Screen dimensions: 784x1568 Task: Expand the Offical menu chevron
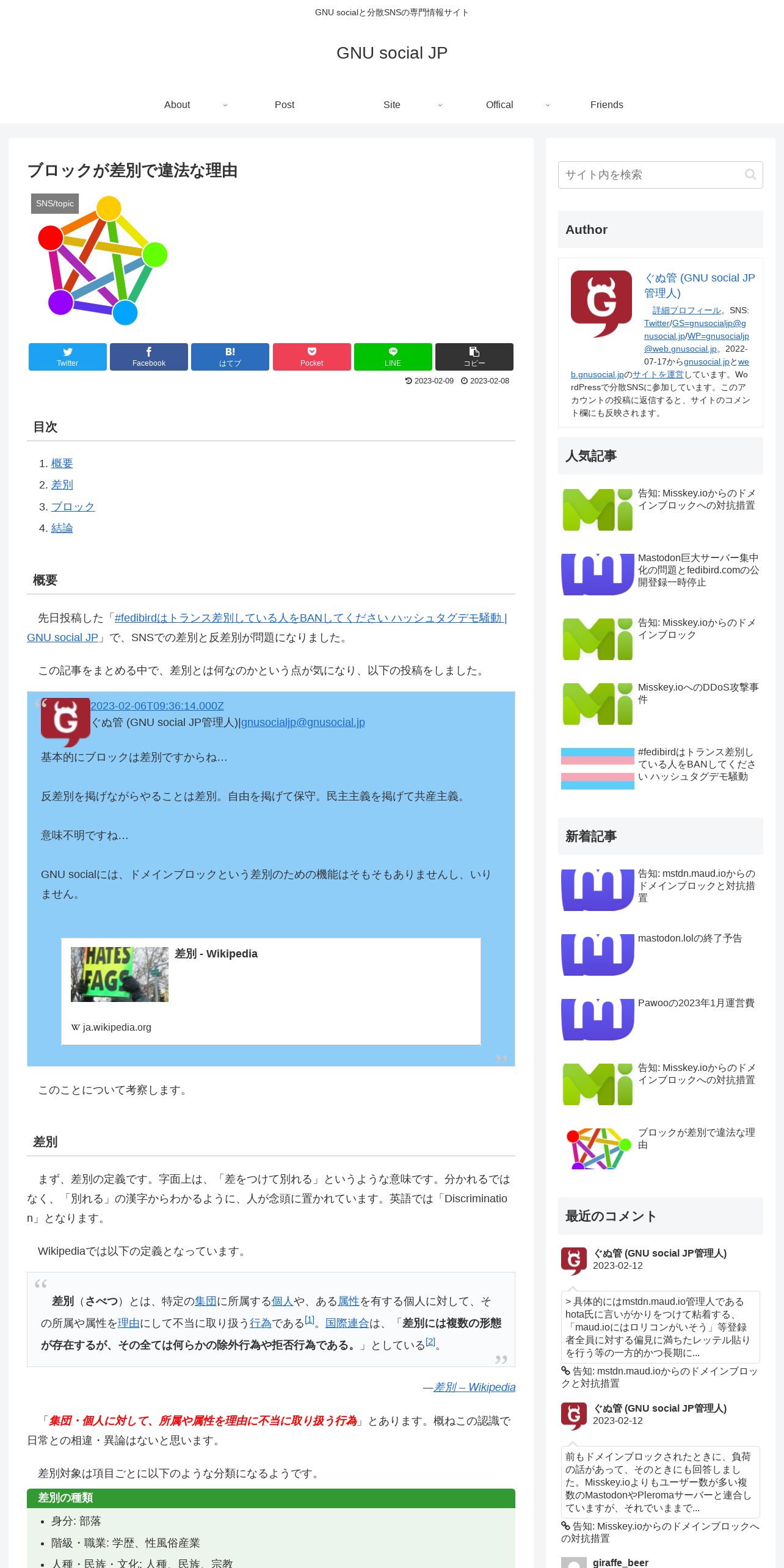[x=547, y=105]
